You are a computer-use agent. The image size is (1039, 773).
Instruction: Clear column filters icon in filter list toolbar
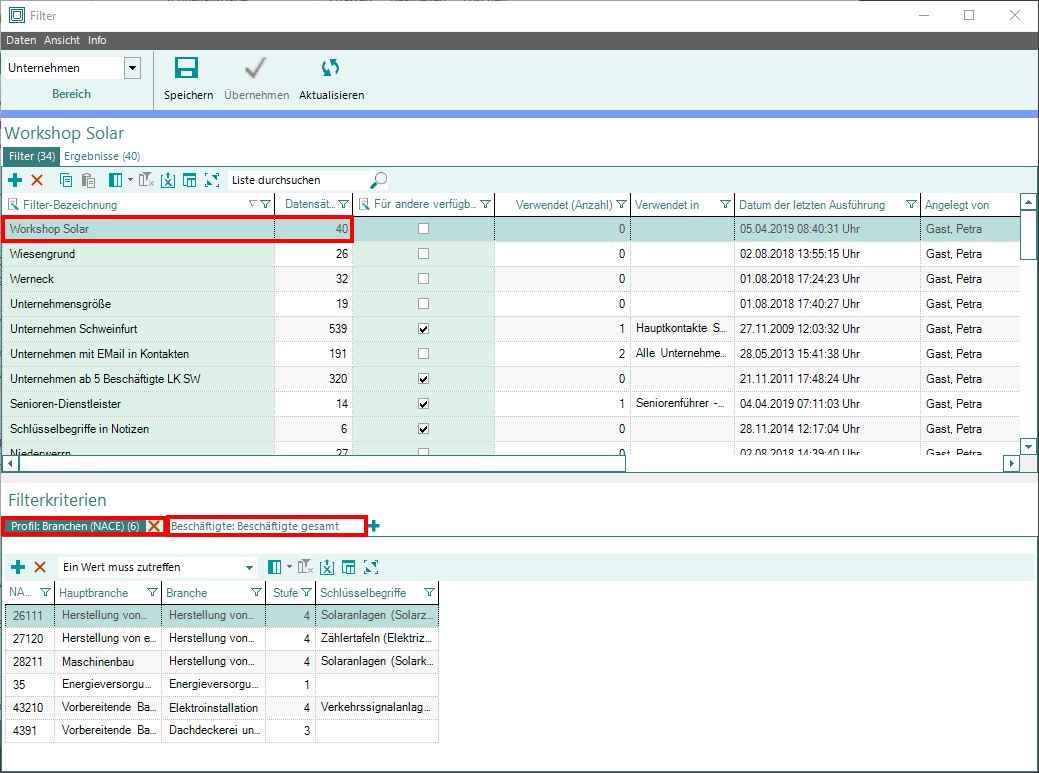click(146, 180)
